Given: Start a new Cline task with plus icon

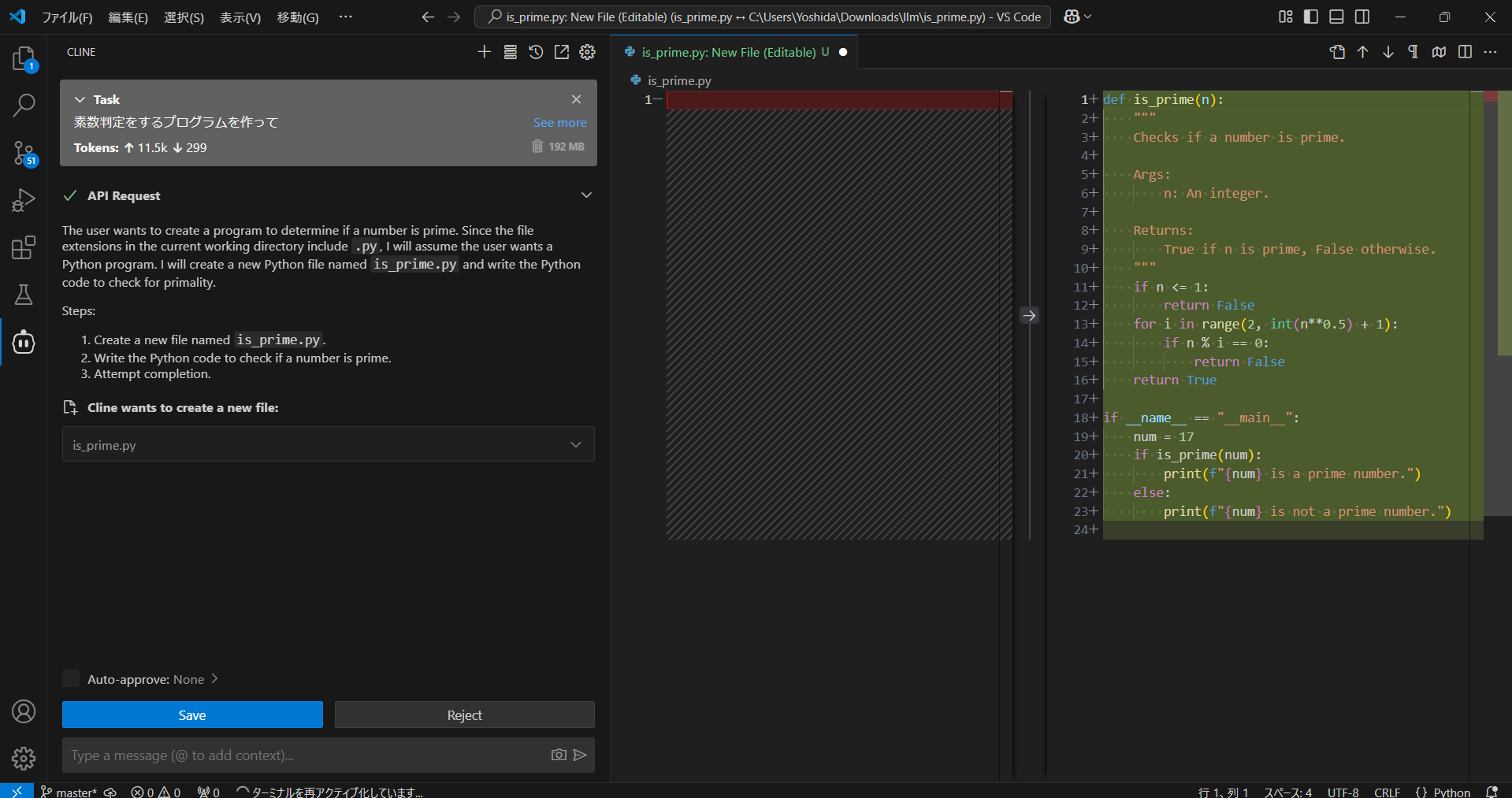Looking at the screenshot, I should click(485, 52).
